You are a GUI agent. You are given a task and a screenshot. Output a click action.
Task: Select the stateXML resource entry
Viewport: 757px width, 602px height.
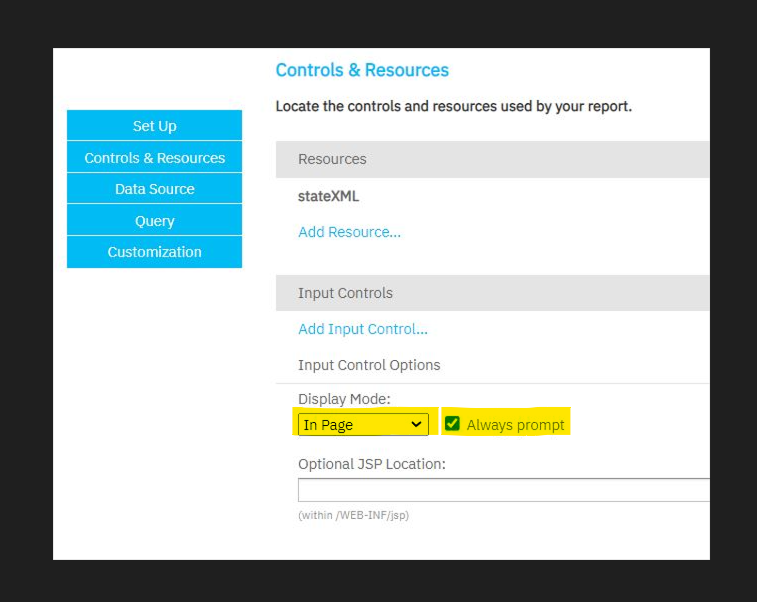click(x=328, y=196)
